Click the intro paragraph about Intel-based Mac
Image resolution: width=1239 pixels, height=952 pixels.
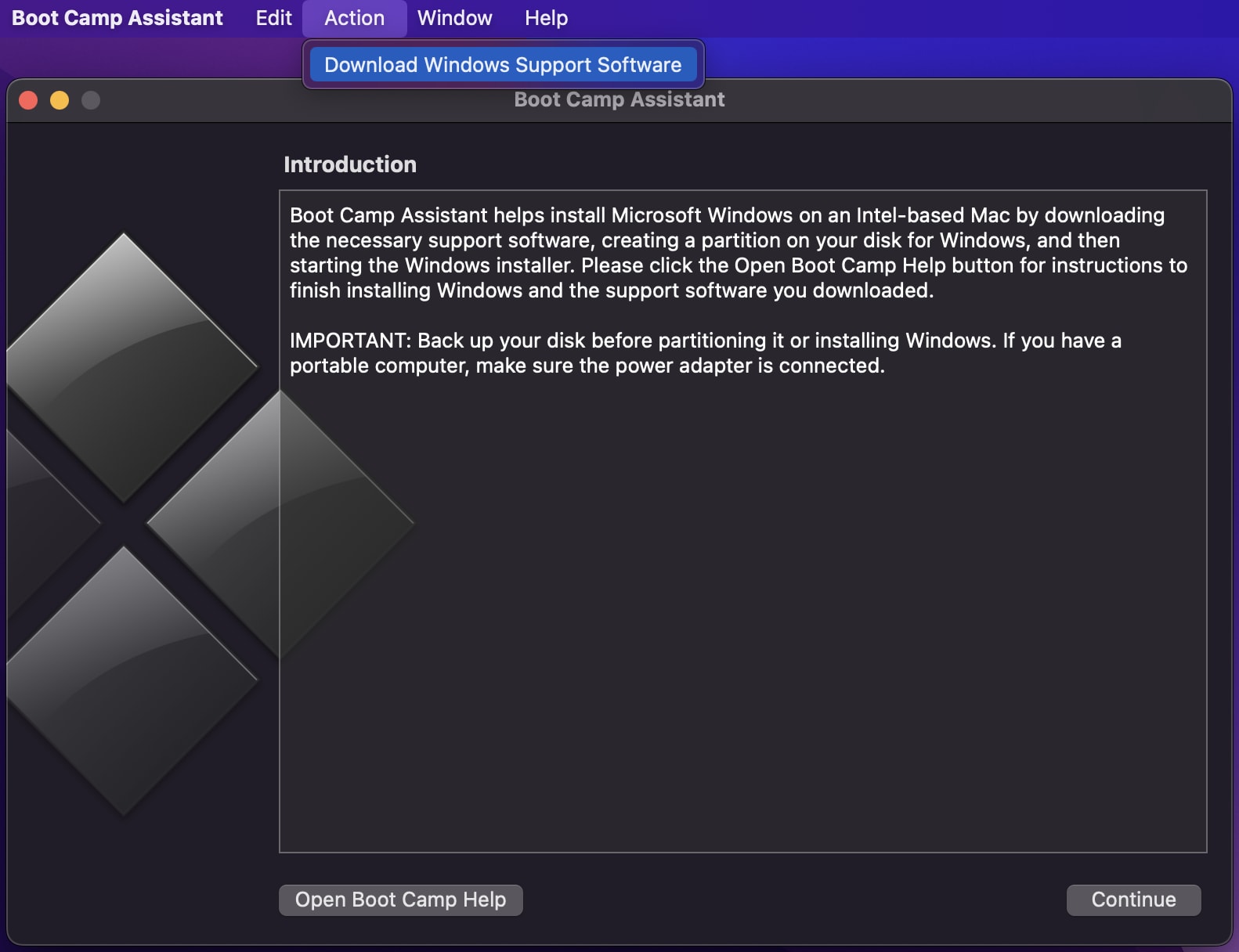tap(739, 253)
